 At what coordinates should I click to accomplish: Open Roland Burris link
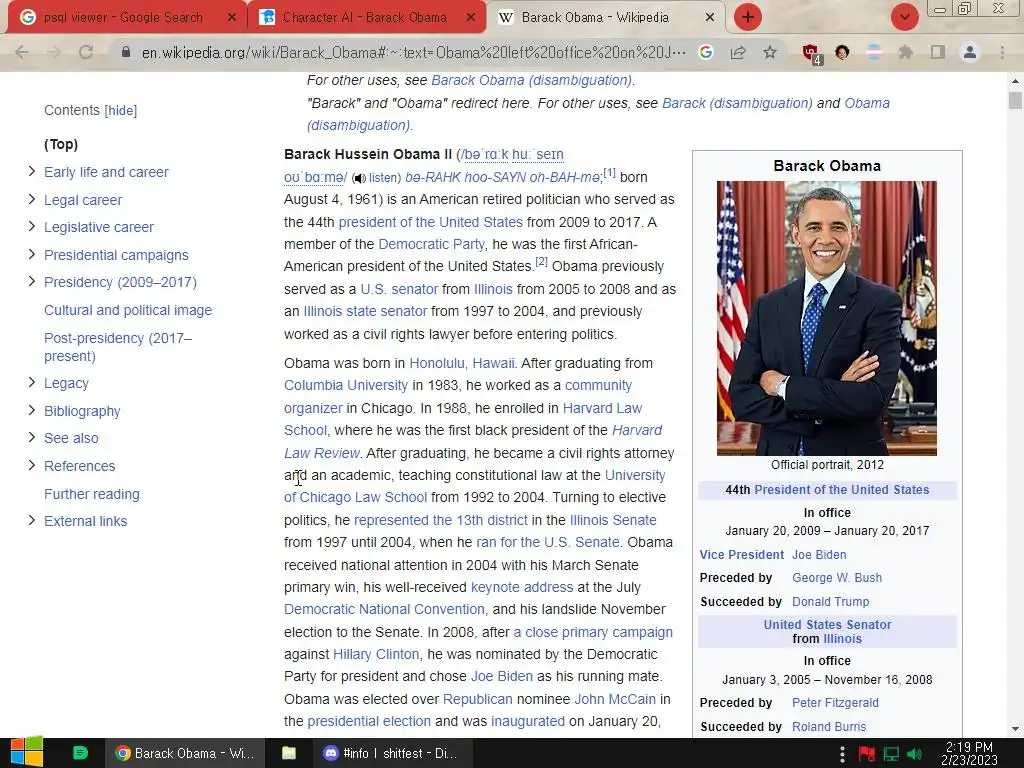[829, 727]
